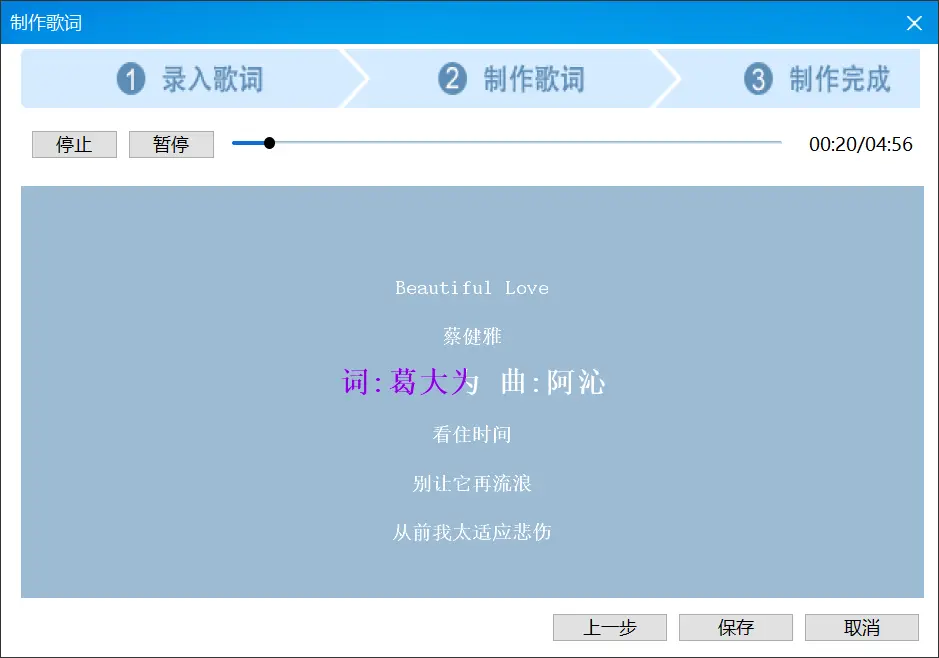Click the lyric line 从前我太适应悲伤
Screen dimensions: 939x658
pyautogui.click(x=472, y=532)
